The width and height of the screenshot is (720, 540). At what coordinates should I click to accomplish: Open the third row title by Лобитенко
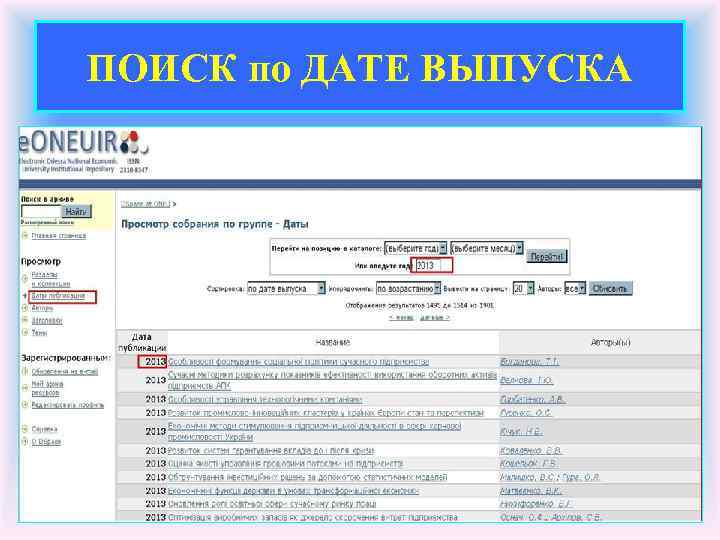[x=265, y=399]
